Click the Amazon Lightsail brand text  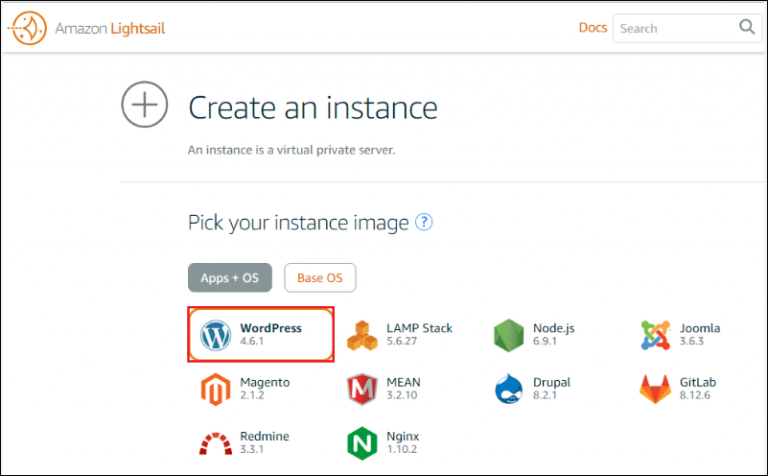pos(110,28)
